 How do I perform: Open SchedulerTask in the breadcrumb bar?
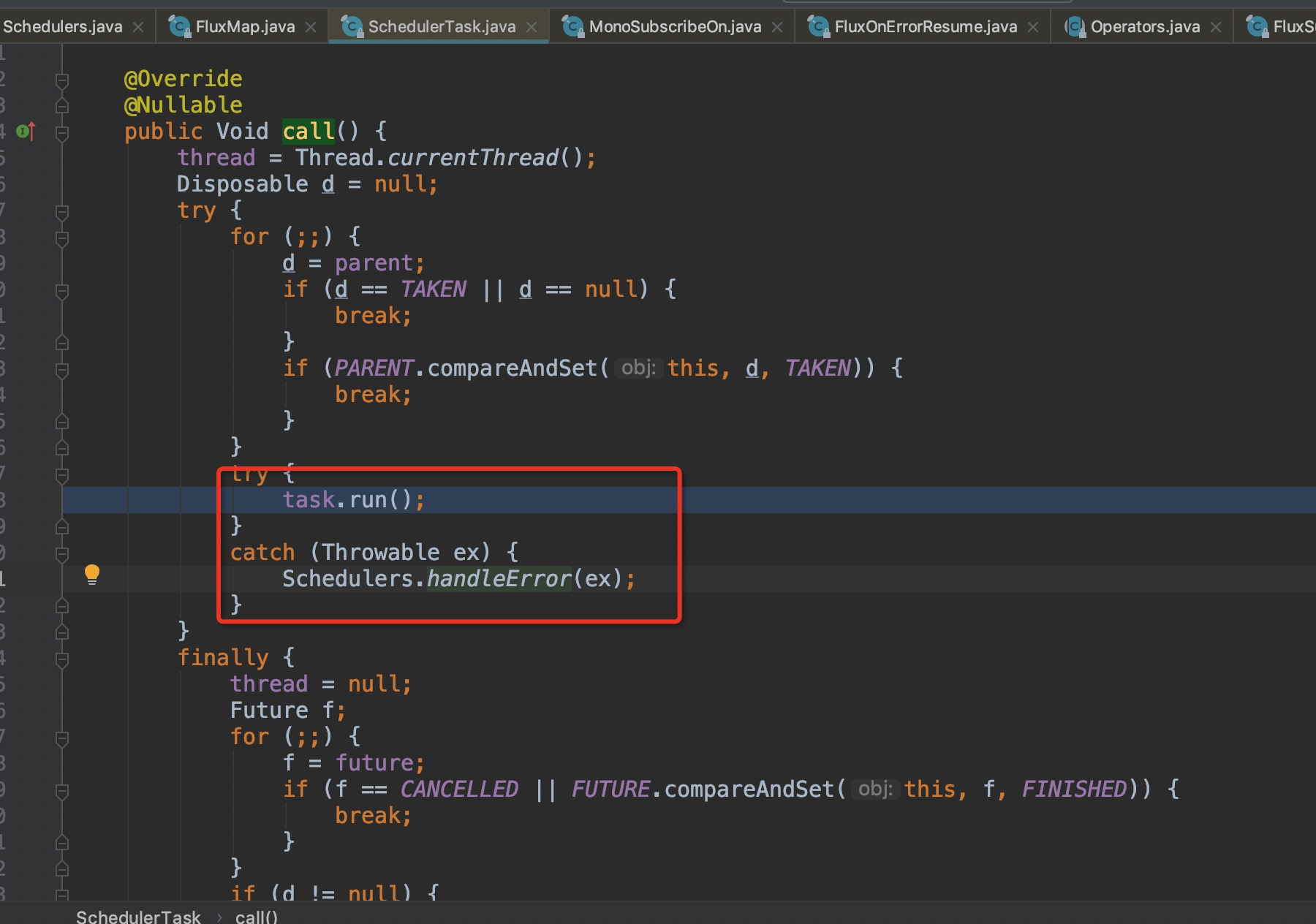tap(139, 916)
